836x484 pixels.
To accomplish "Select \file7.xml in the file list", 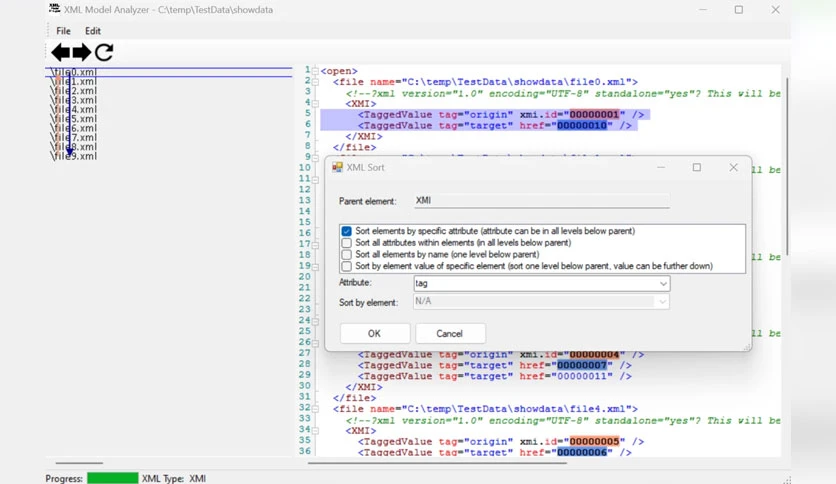I will click(74, 138).
